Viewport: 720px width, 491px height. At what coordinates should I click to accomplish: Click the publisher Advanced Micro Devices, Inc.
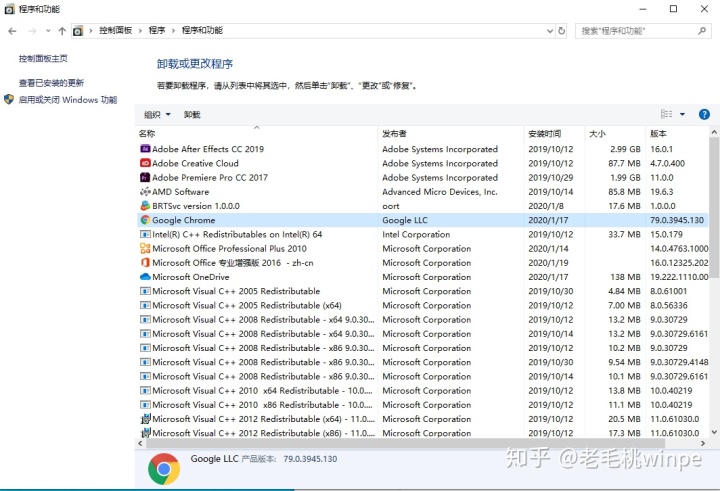[440, 192]
